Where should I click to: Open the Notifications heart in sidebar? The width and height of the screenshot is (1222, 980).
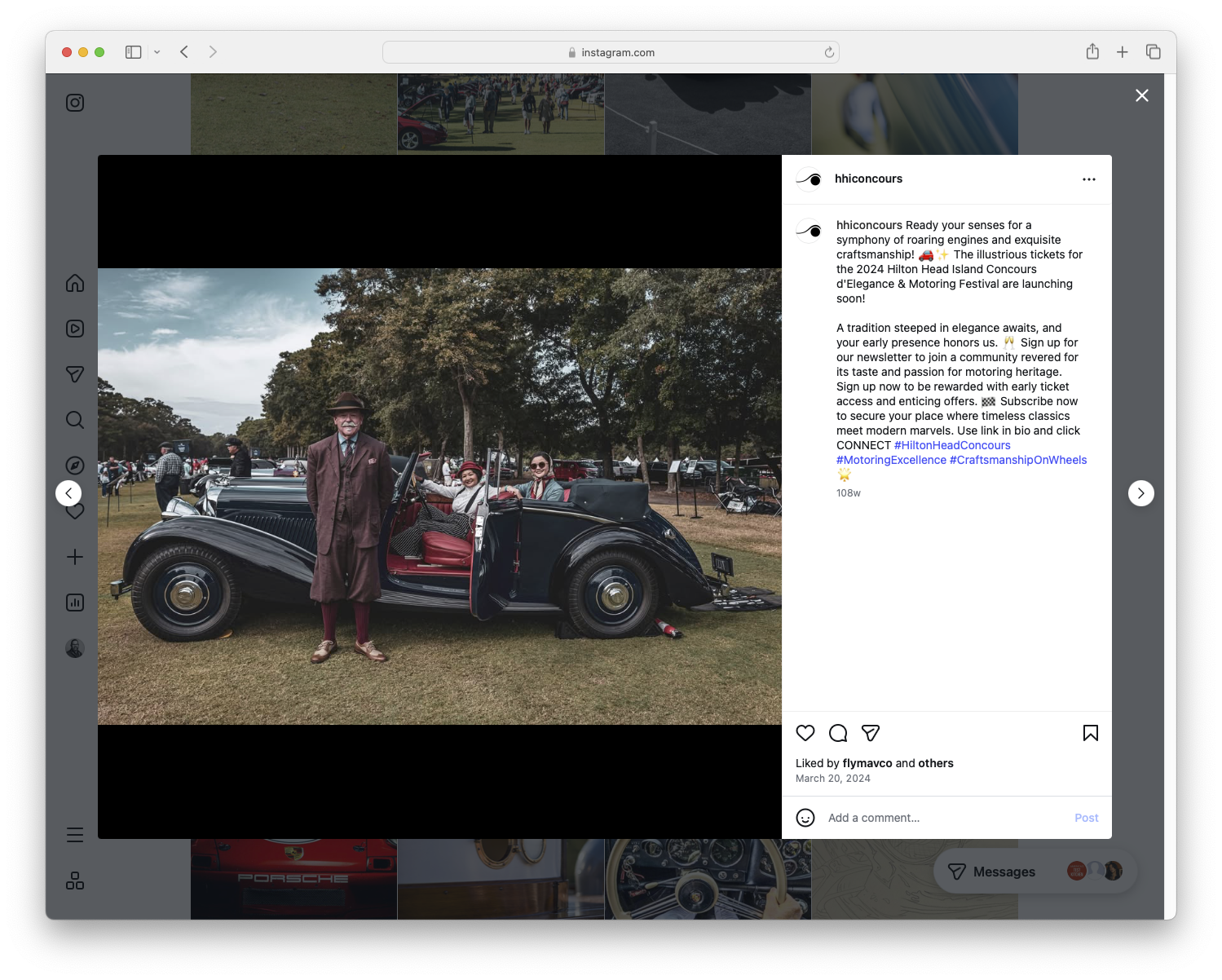point(74,511)
